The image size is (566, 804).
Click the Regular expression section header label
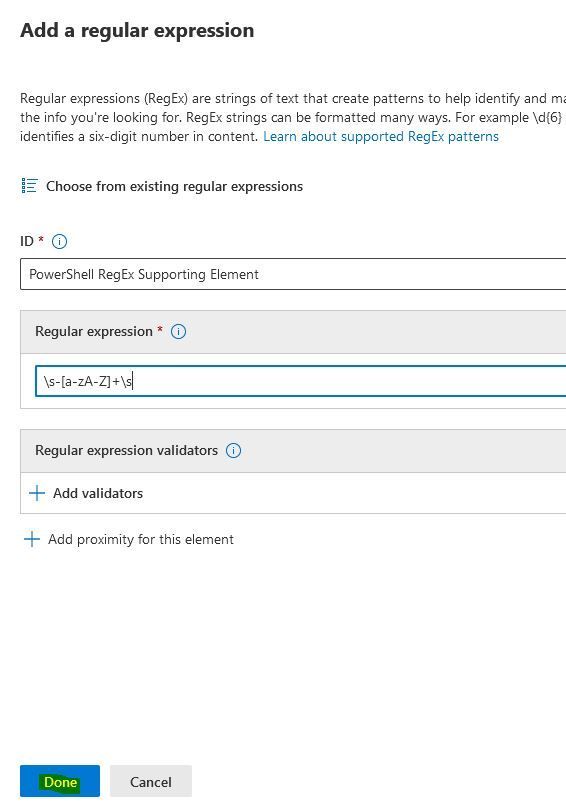(x=94, y=331)
